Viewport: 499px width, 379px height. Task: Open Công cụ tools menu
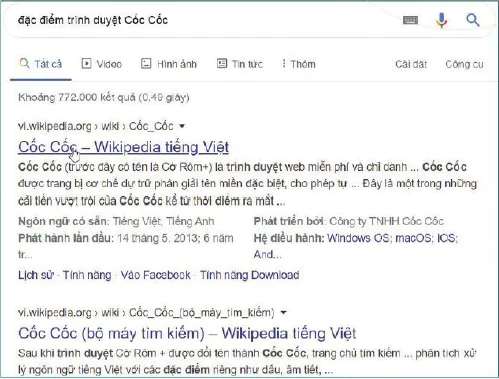click(x=464, y=64)
